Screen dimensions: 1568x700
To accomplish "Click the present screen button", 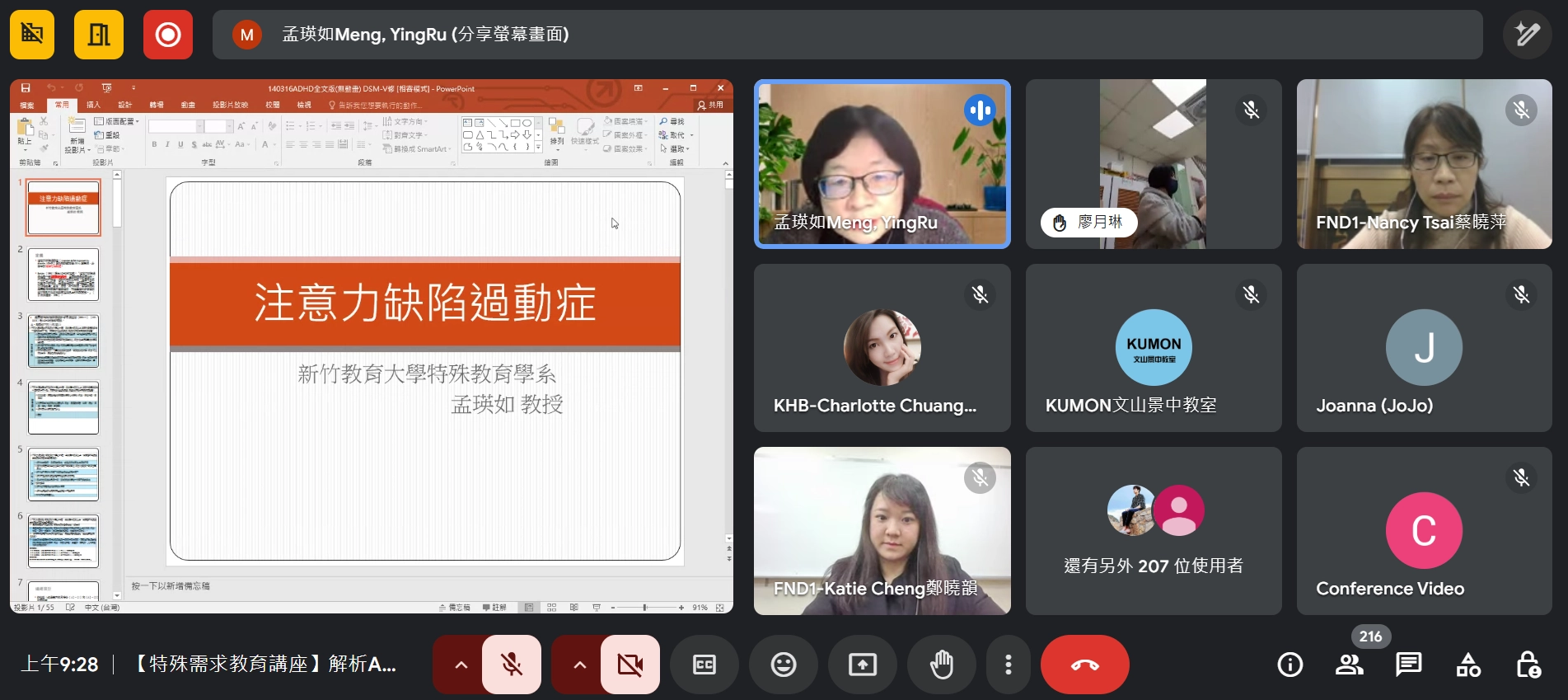I will click(x=862, y=665).
